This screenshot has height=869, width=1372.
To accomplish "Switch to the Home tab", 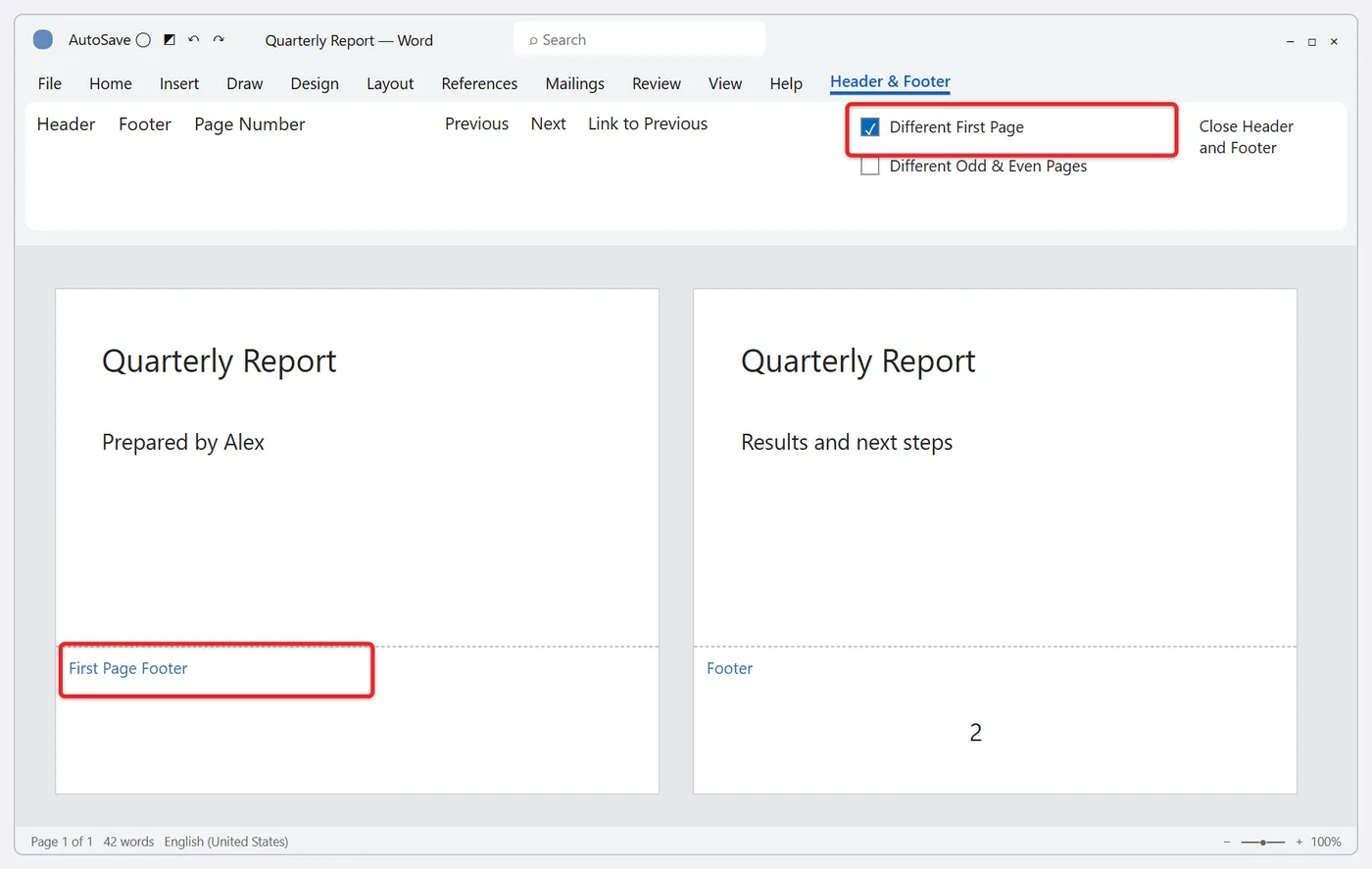I will (x=111, y=84).
